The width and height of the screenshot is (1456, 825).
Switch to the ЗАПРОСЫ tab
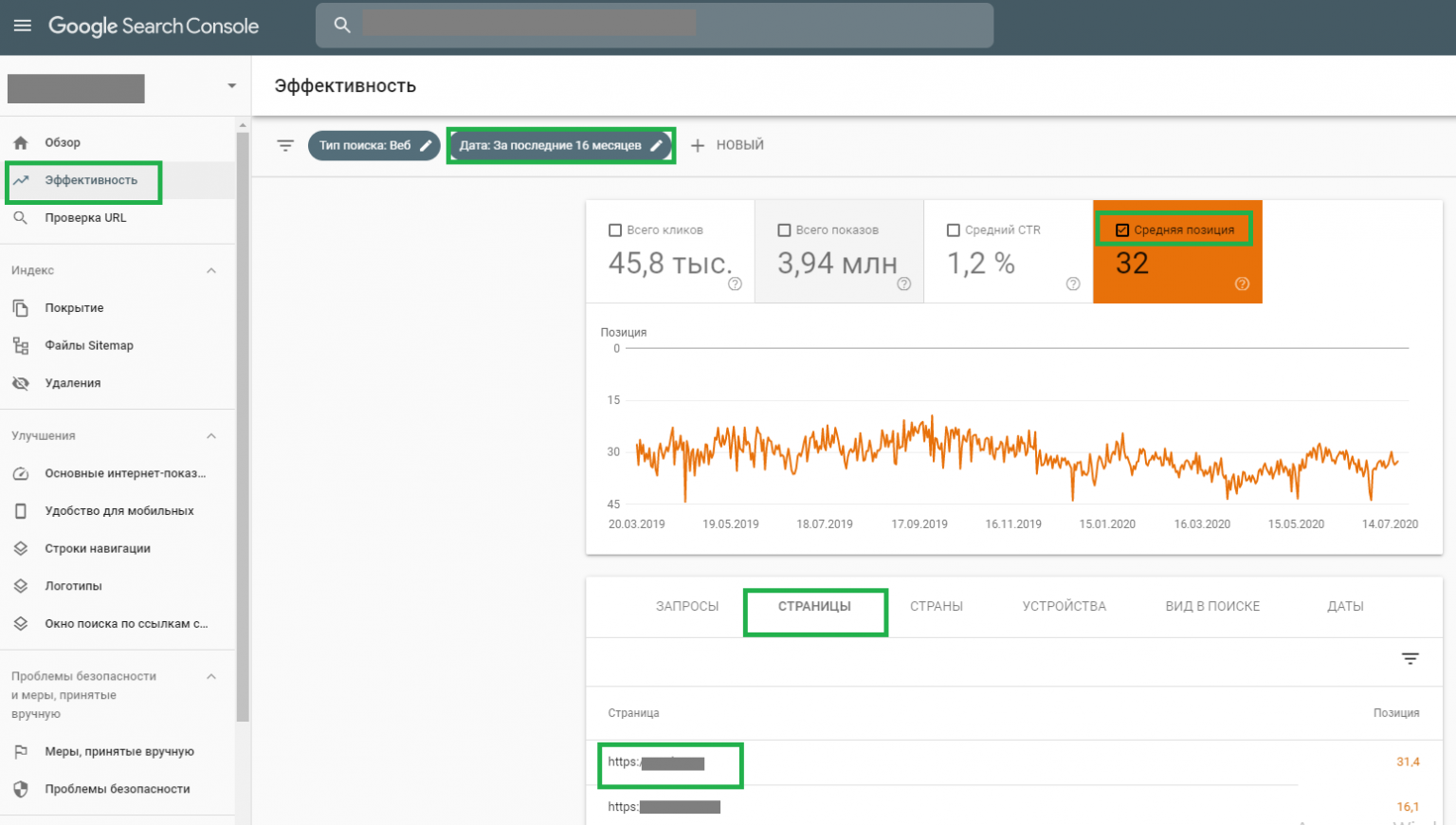pos(687,606)
